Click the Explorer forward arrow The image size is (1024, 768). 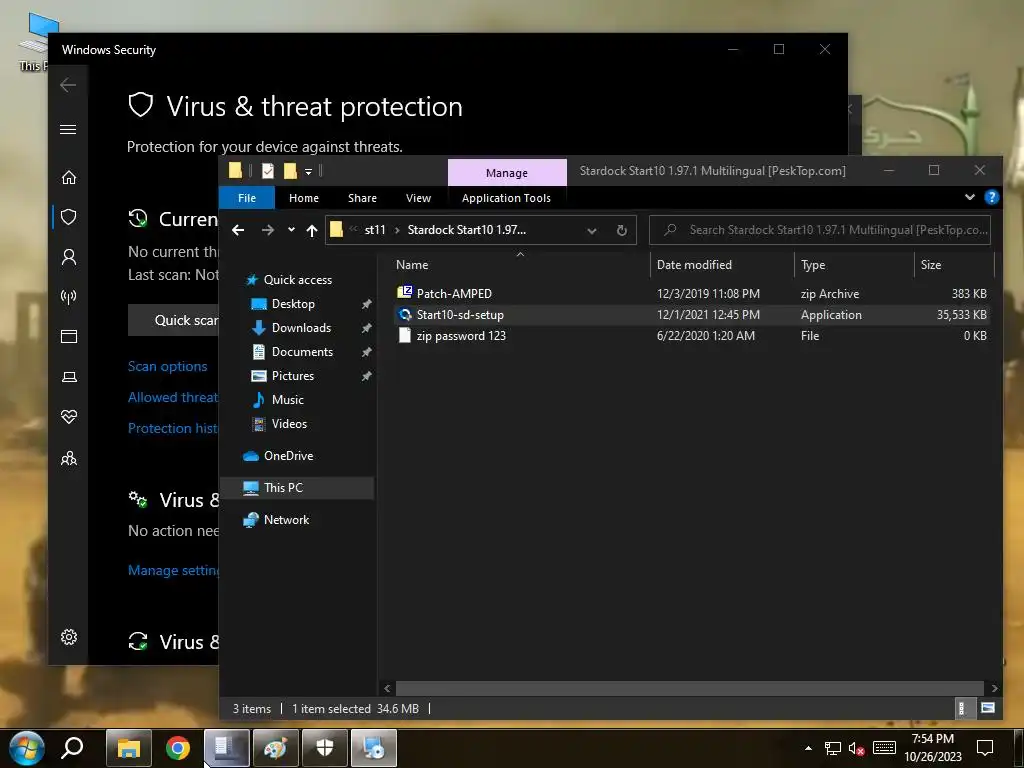coord(268,230)
